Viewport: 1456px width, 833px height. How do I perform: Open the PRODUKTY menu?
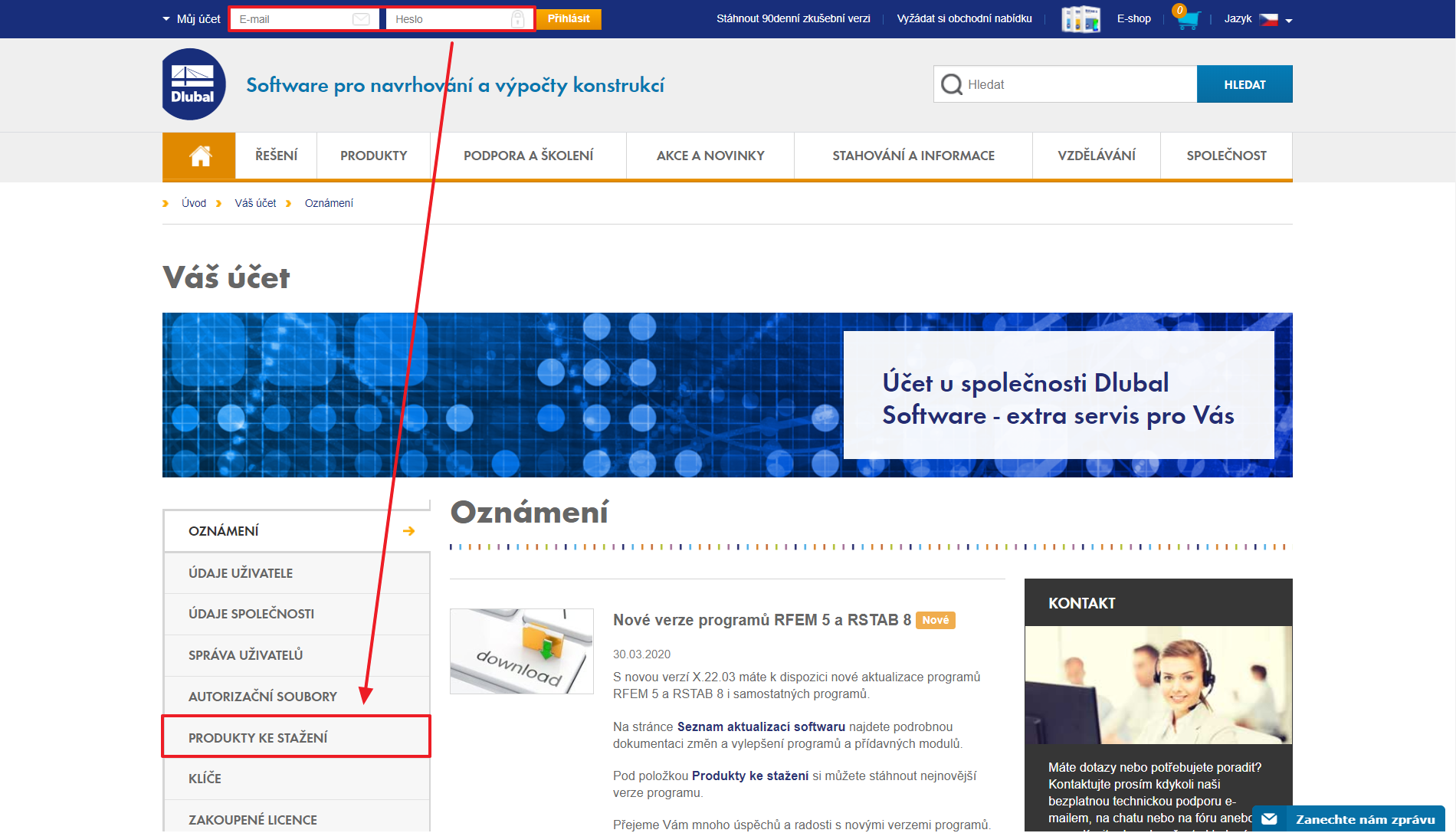click(x=374, y=156)
